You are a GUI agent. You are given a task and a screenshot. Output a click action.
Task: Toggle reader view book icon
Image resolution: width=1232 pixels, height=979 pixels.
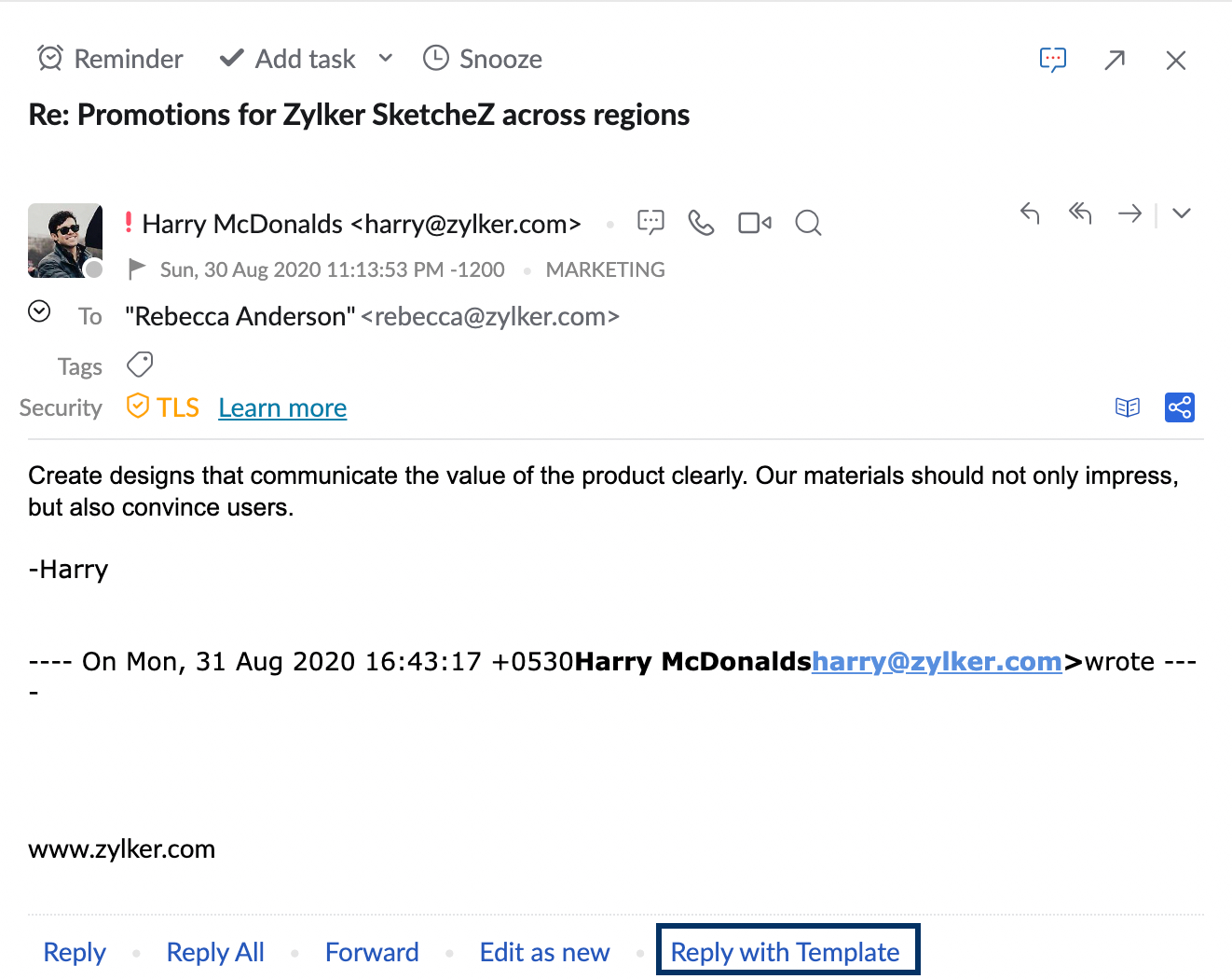(x=1128, y=407)
